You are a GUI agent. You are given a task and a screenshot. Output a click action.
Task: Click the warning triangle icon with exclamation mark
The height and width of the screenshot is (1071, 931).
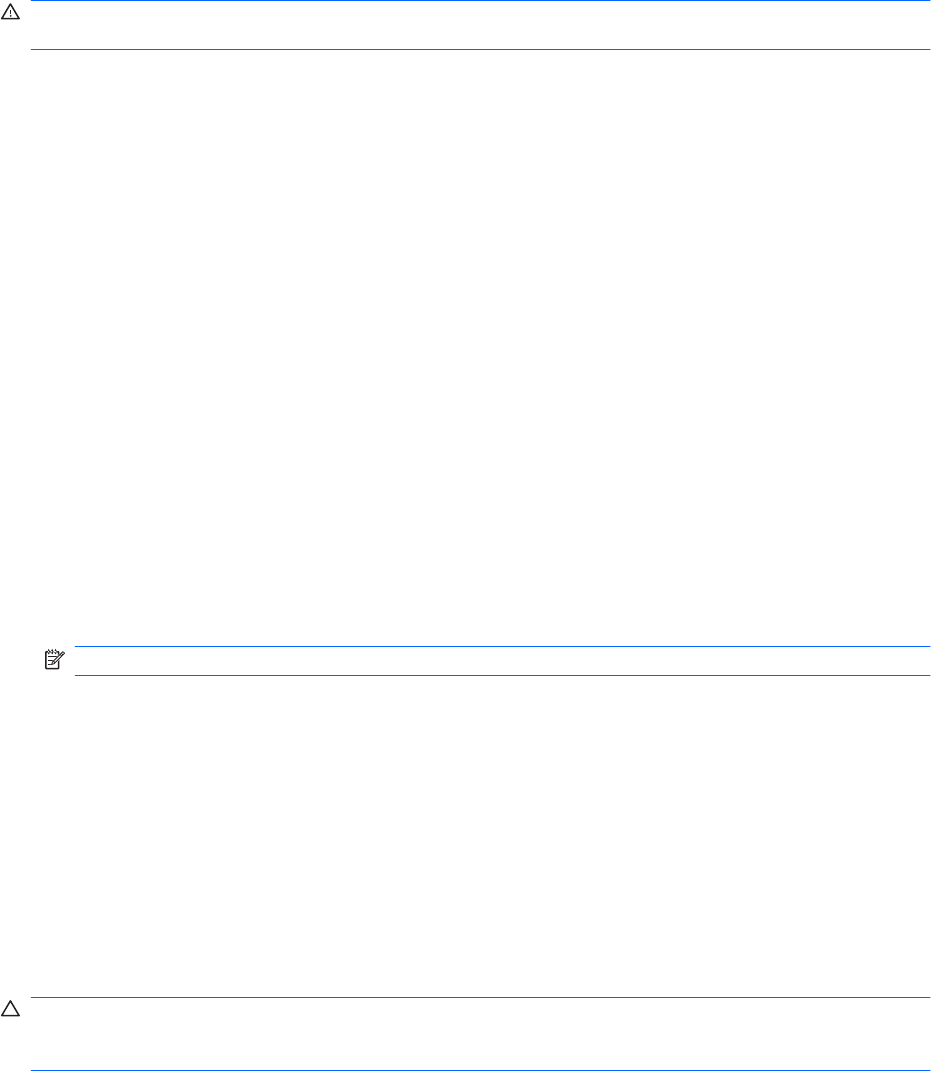coord(10,12)
